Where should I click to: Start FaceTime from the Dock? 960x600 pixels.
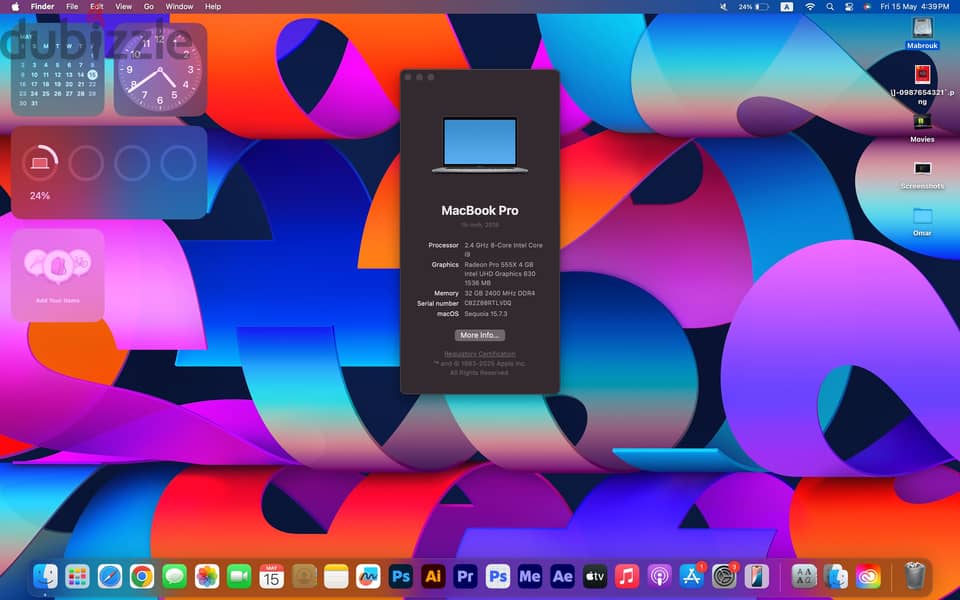coord(239,576)
